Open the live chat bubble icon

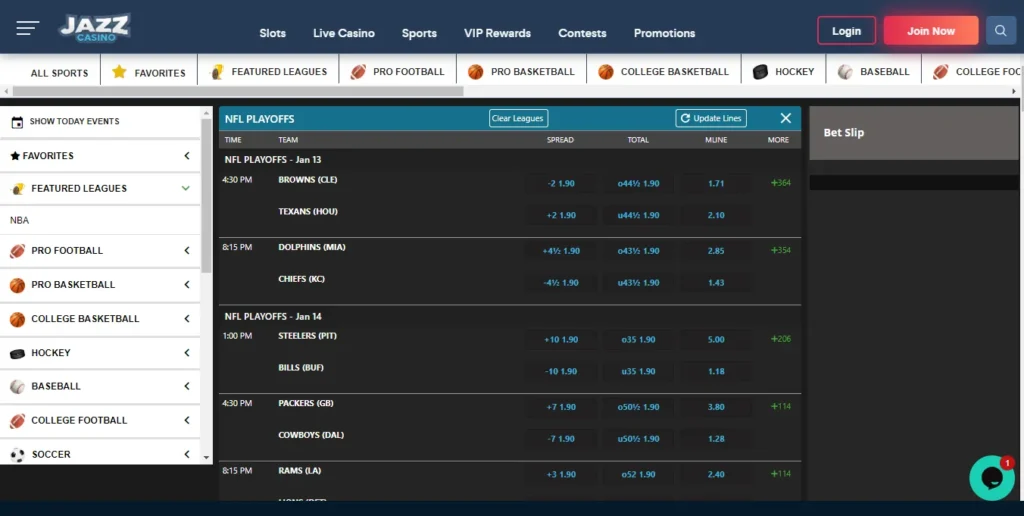[991, 477]
